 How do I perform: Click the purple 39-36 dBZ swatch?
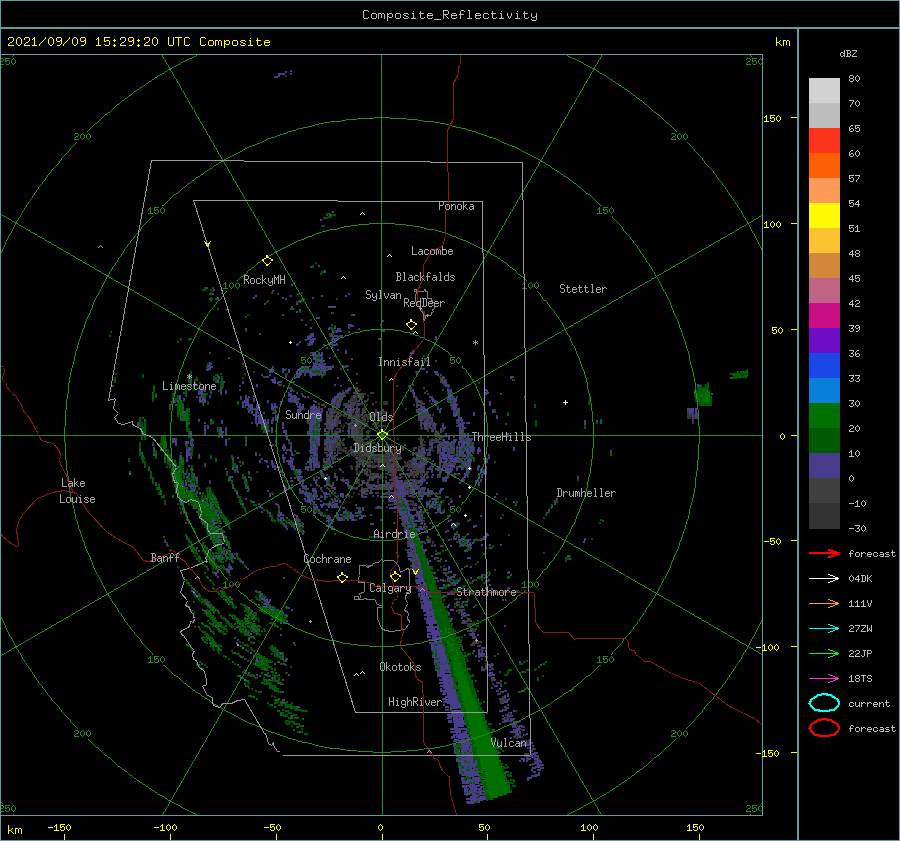(824, 341)
